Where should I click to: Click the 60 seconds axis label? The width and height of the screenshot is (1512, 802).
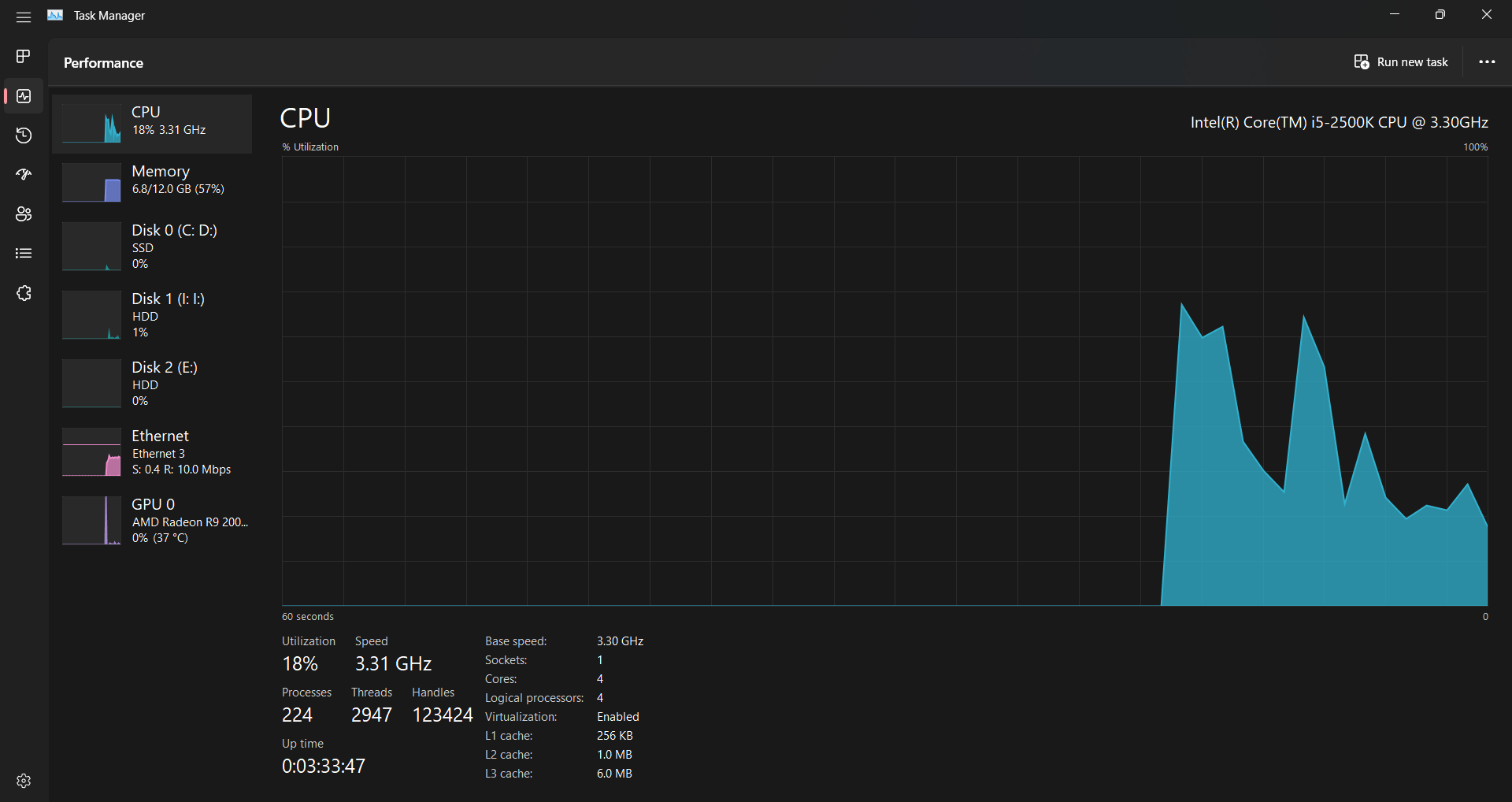(x=308, y=617)
